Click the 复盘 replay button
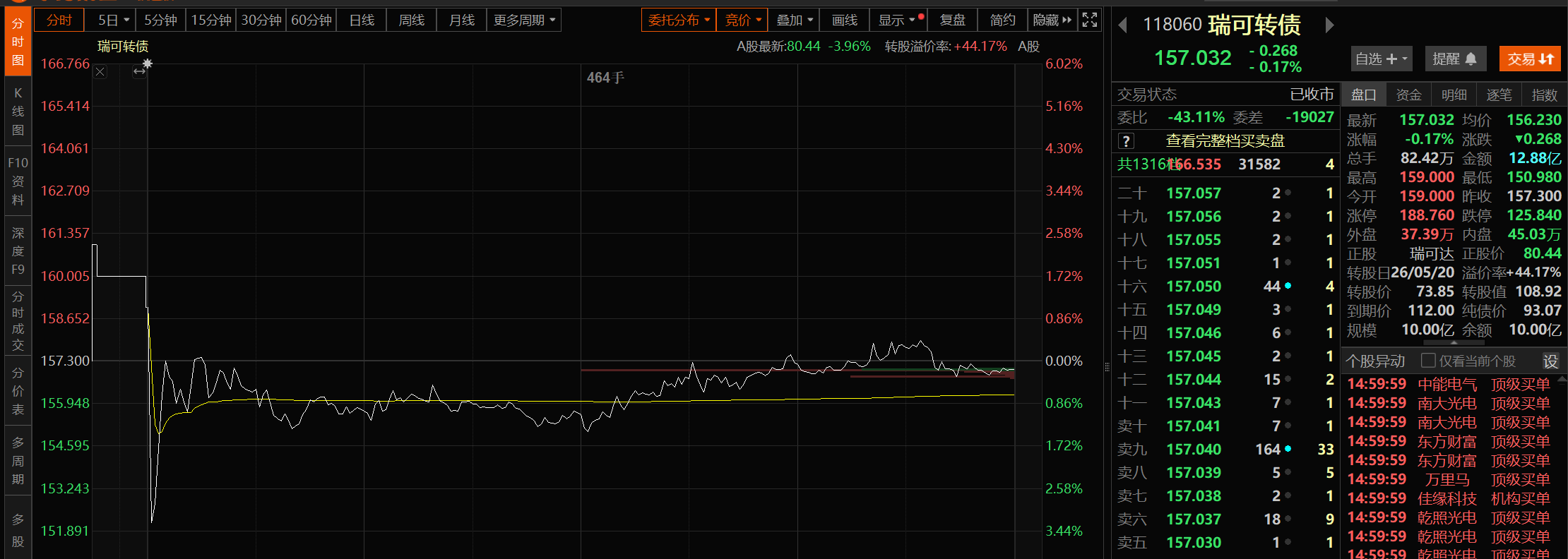 pos(953,20)
